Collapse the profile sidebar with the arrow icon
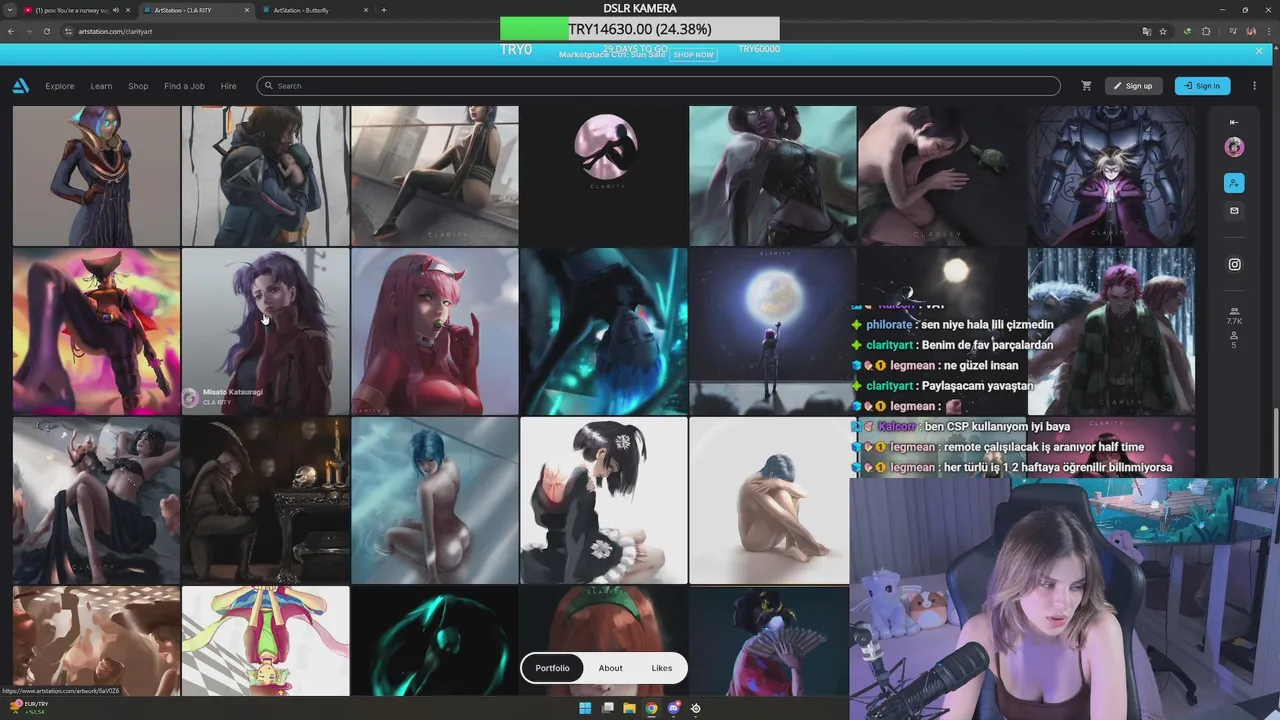The image size is (1280, 720). point(1234,122)
